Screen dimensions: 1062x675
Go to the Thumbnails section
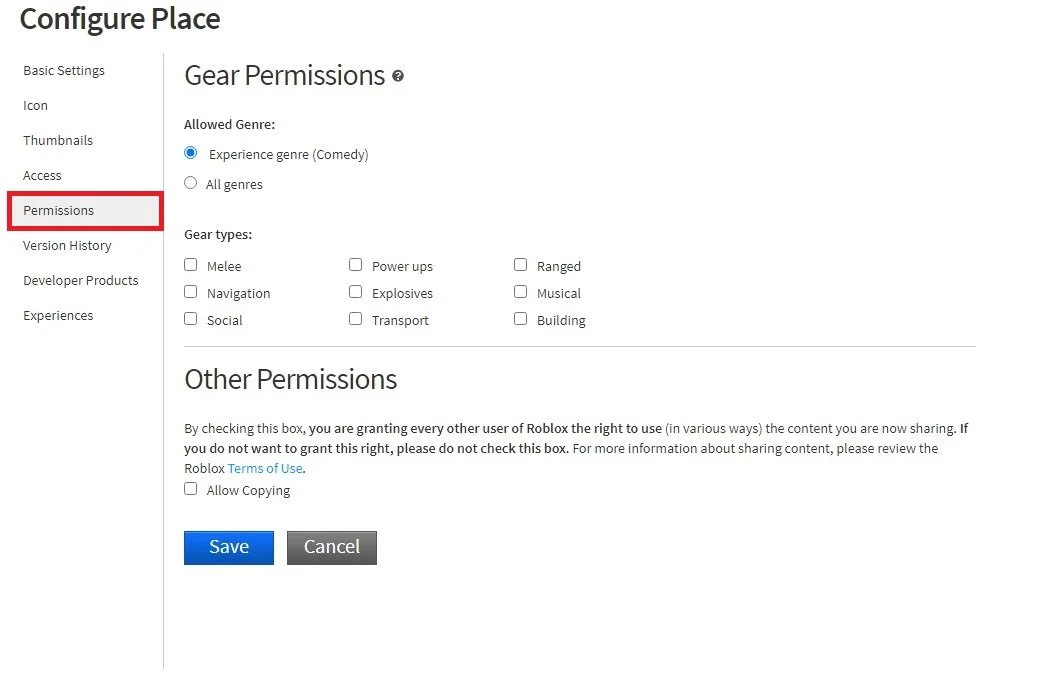tap(58, 140)
